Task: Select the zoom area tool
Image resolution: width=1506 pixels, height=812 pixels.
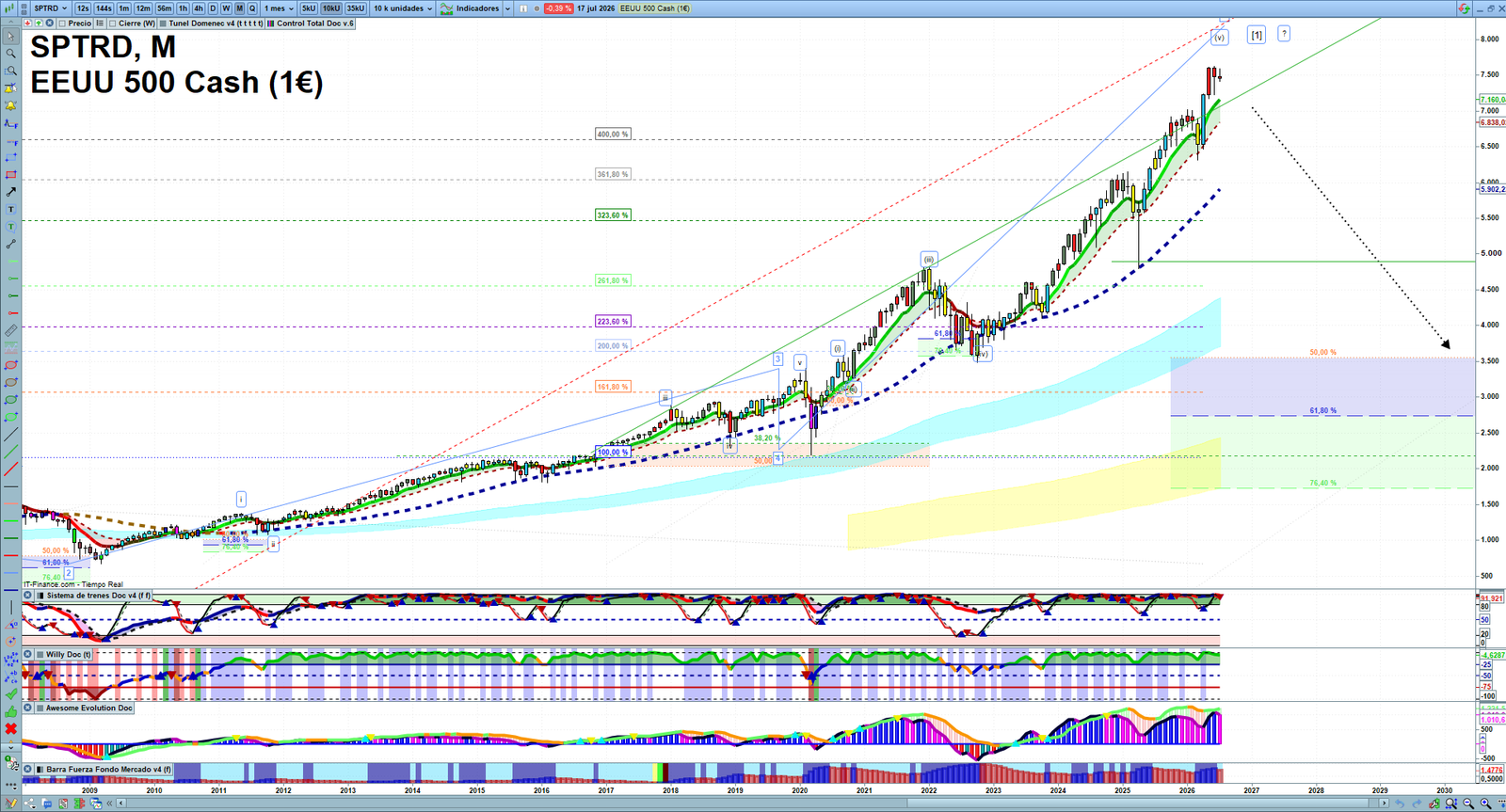Action: tap(10, 71)
